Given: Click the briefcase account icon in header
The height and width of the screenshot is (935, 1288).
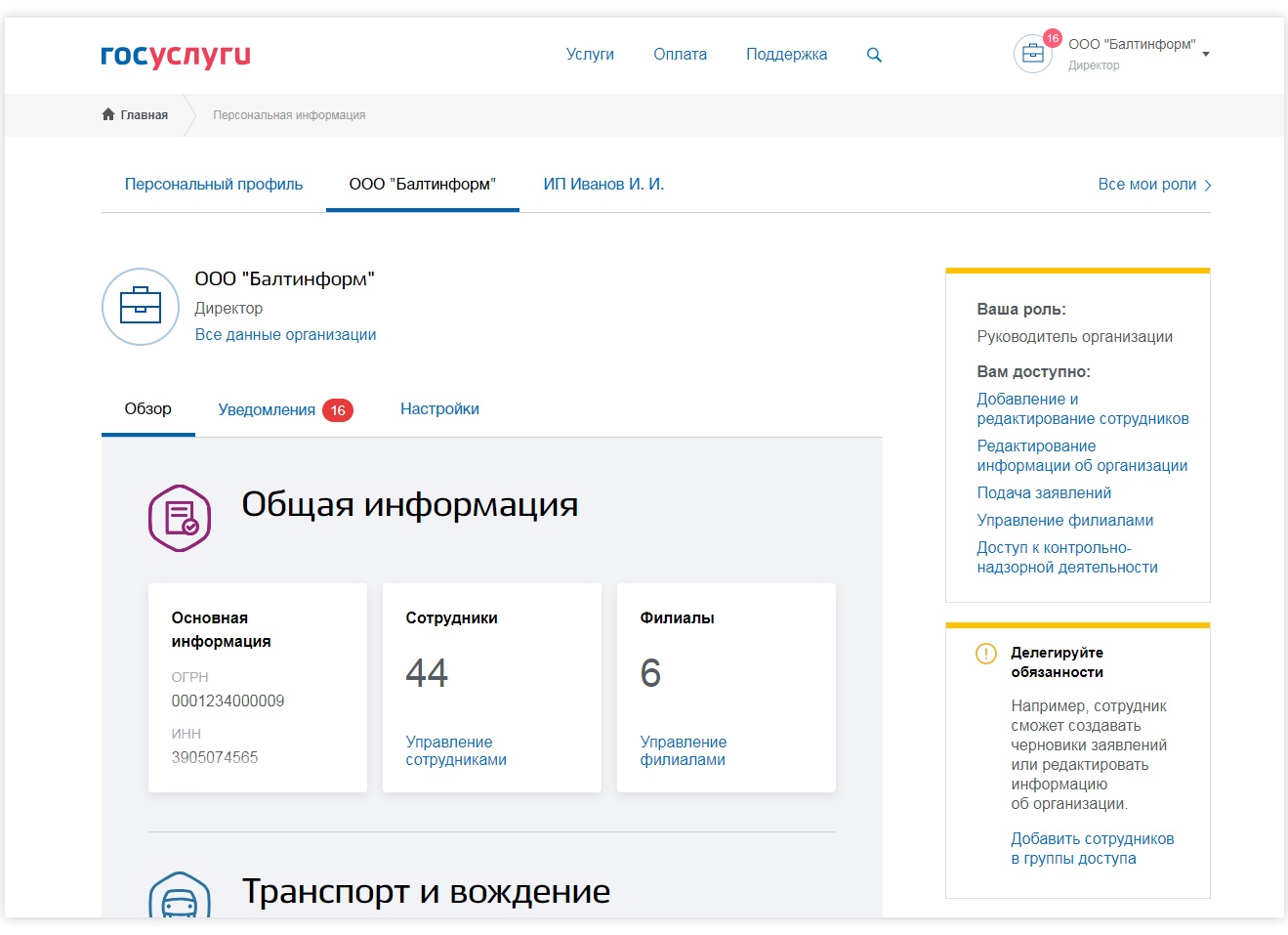Looking at the screenshot, I should click(1032, 54).
